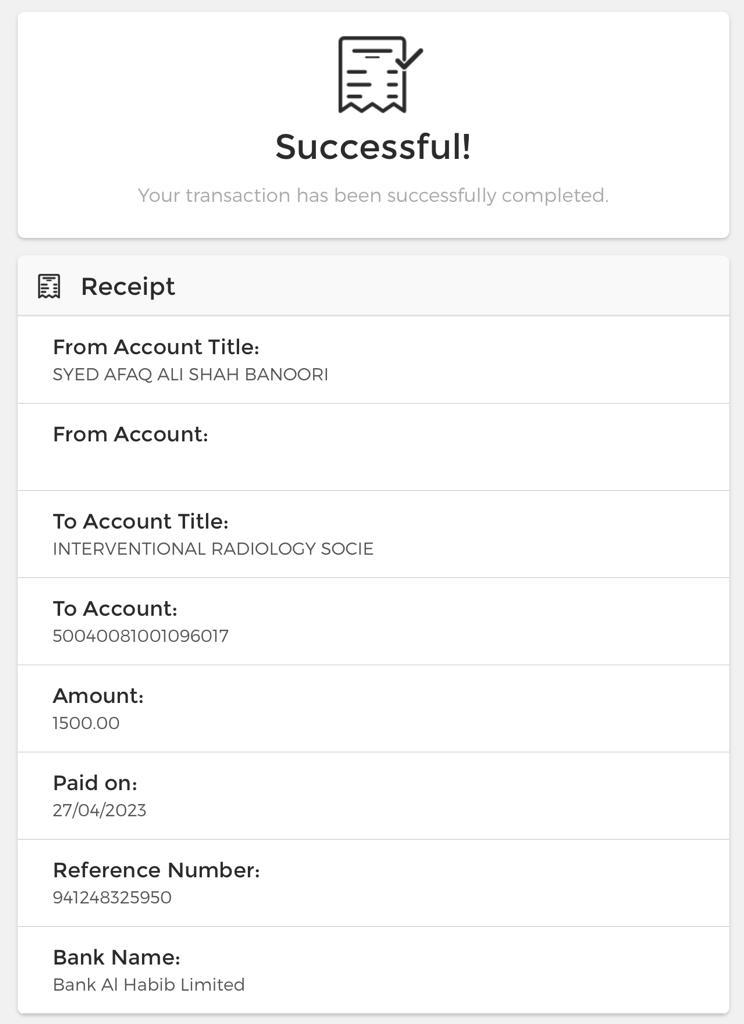The width and height of the screenshot is (744, 1024).
Task: Click the "From Account:" label
Action: point(130,434)
